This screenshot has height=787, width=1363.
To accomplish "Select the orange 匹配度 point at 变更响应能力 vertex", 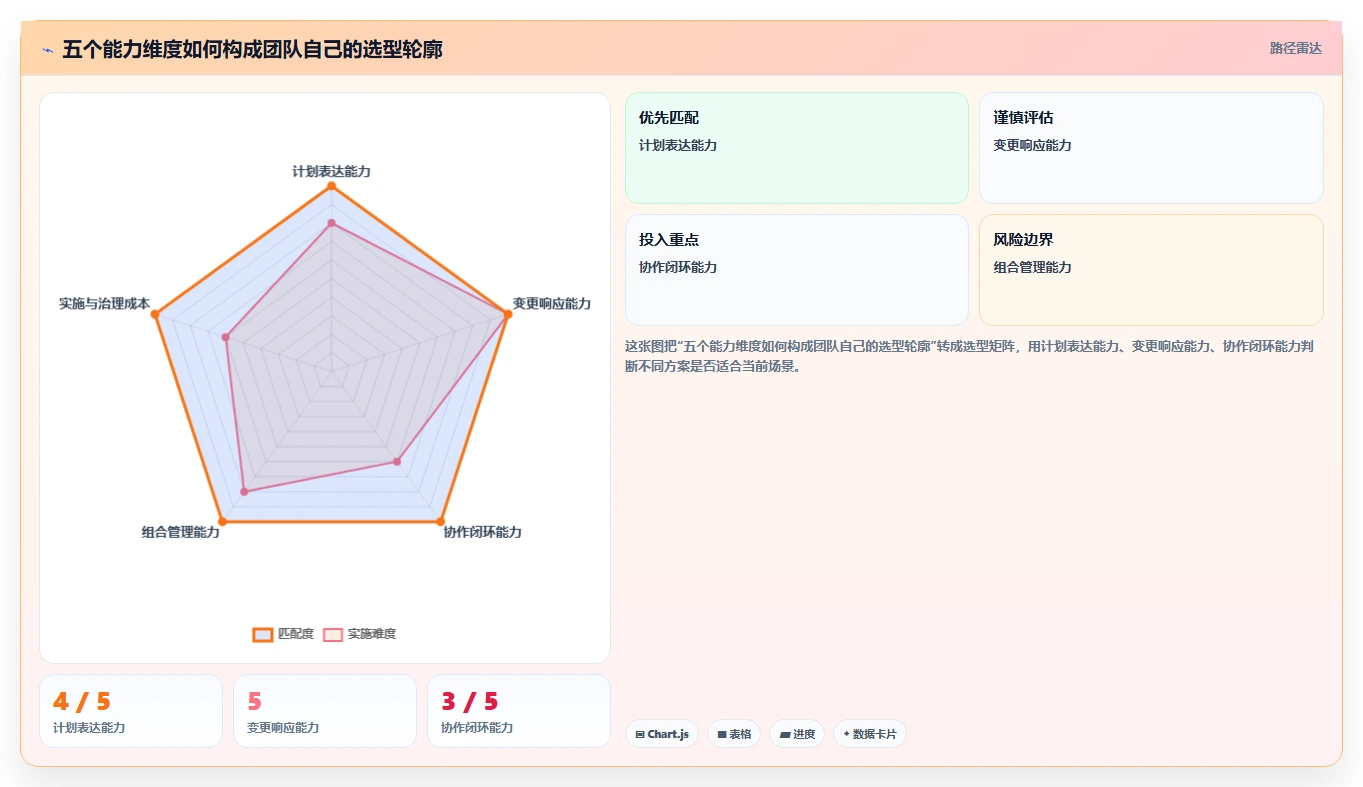I will click(508, 314).
